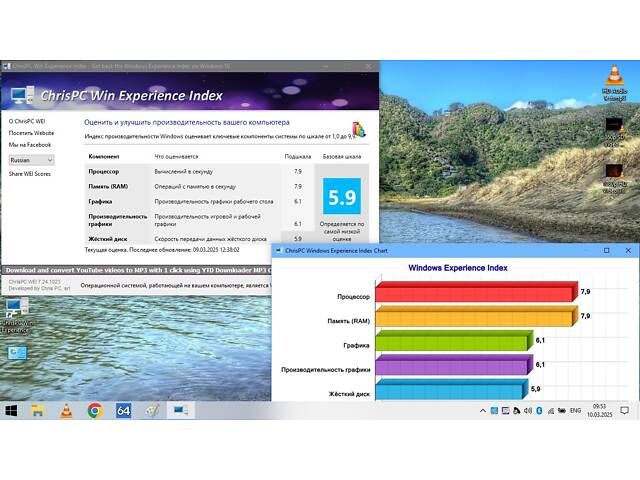Open Google Chrome from the taskbar
This screenshot has width=640, height=480.
pos(95,411)
